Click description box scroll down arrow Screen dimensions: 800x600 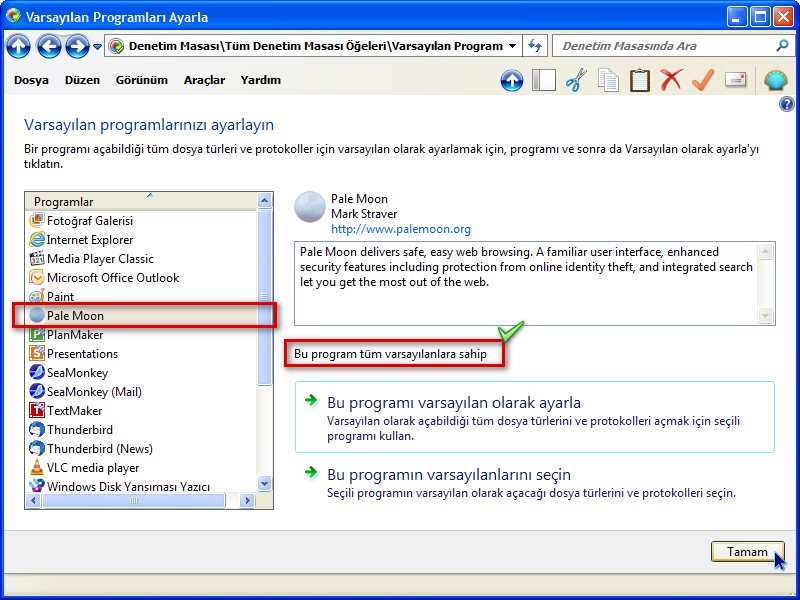tap(765, 315)
